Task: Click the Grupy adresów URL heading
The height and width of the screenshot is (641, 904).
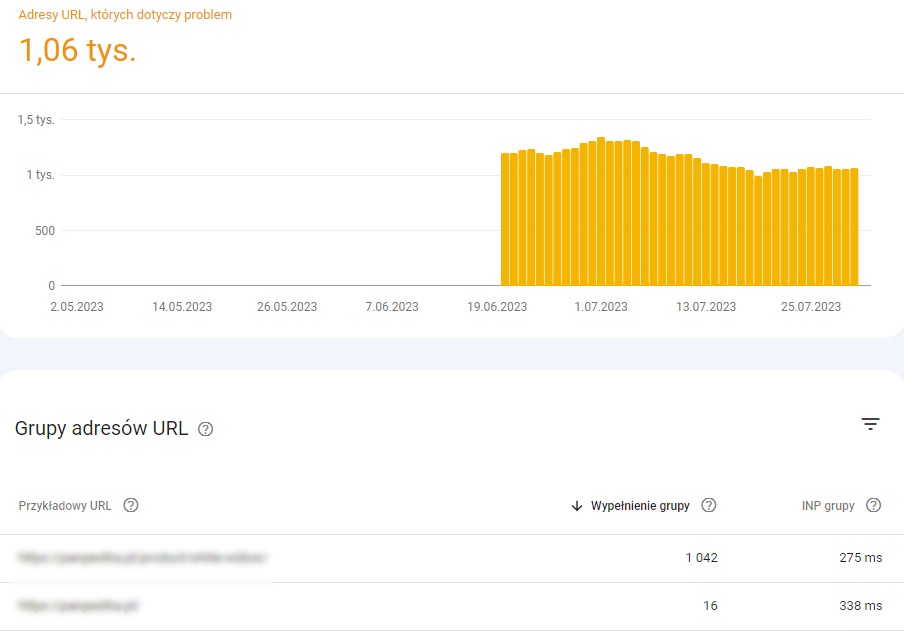Action: click(x=101, y=428)
